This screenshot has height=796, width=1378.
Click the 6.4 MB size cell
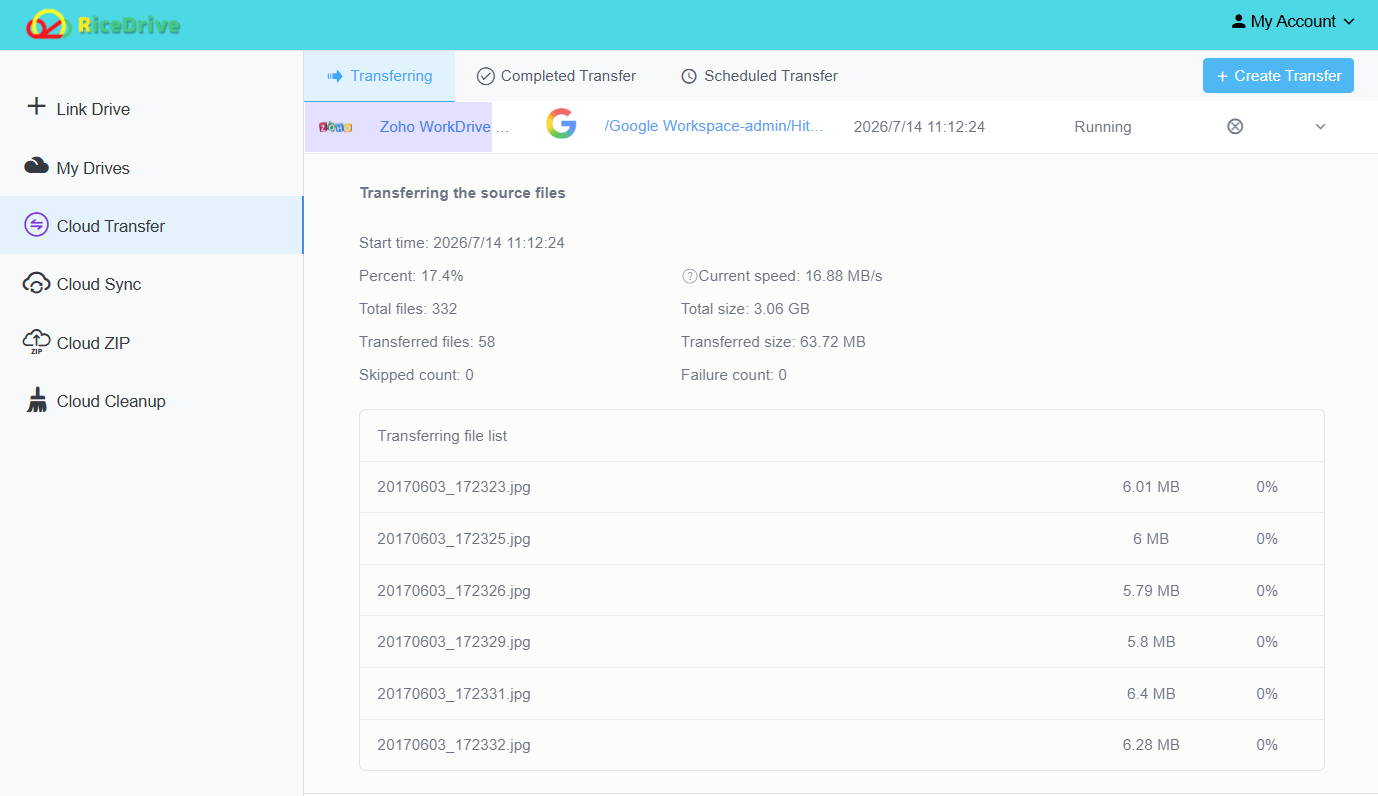(x=1151, y=694)
